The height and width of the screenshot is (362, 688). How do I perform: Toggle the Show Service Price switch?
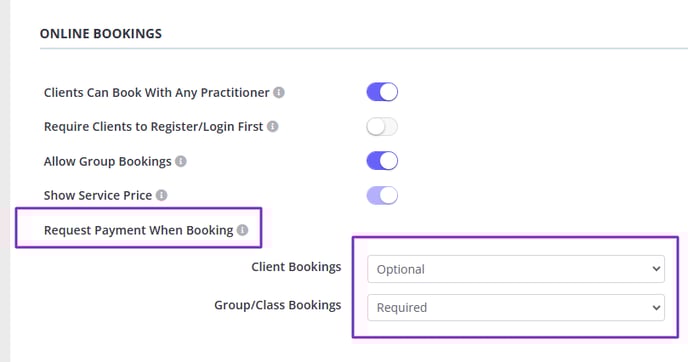pyautogui.click(x=382, y=195)
